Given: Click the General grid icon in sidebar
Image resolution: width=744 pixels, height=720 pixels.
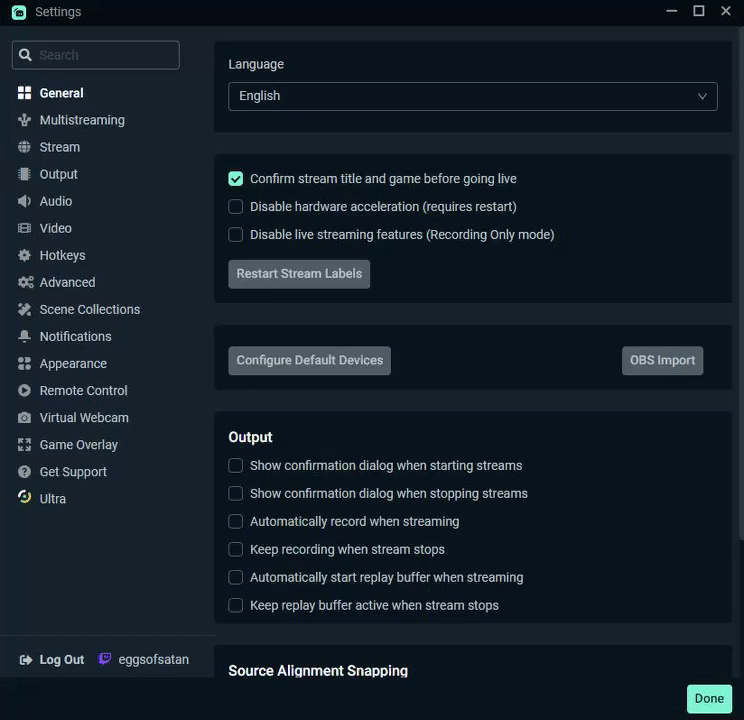Looking at the screenshot, I should (24, 93).
